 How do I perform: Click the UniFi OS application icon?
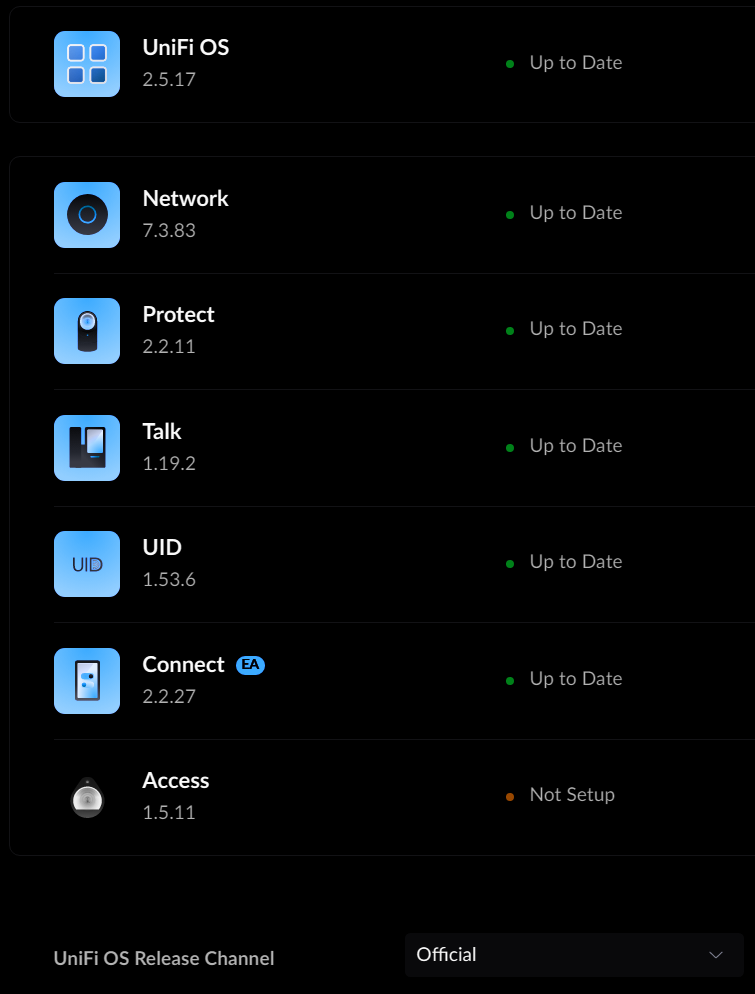pos(86,63)
